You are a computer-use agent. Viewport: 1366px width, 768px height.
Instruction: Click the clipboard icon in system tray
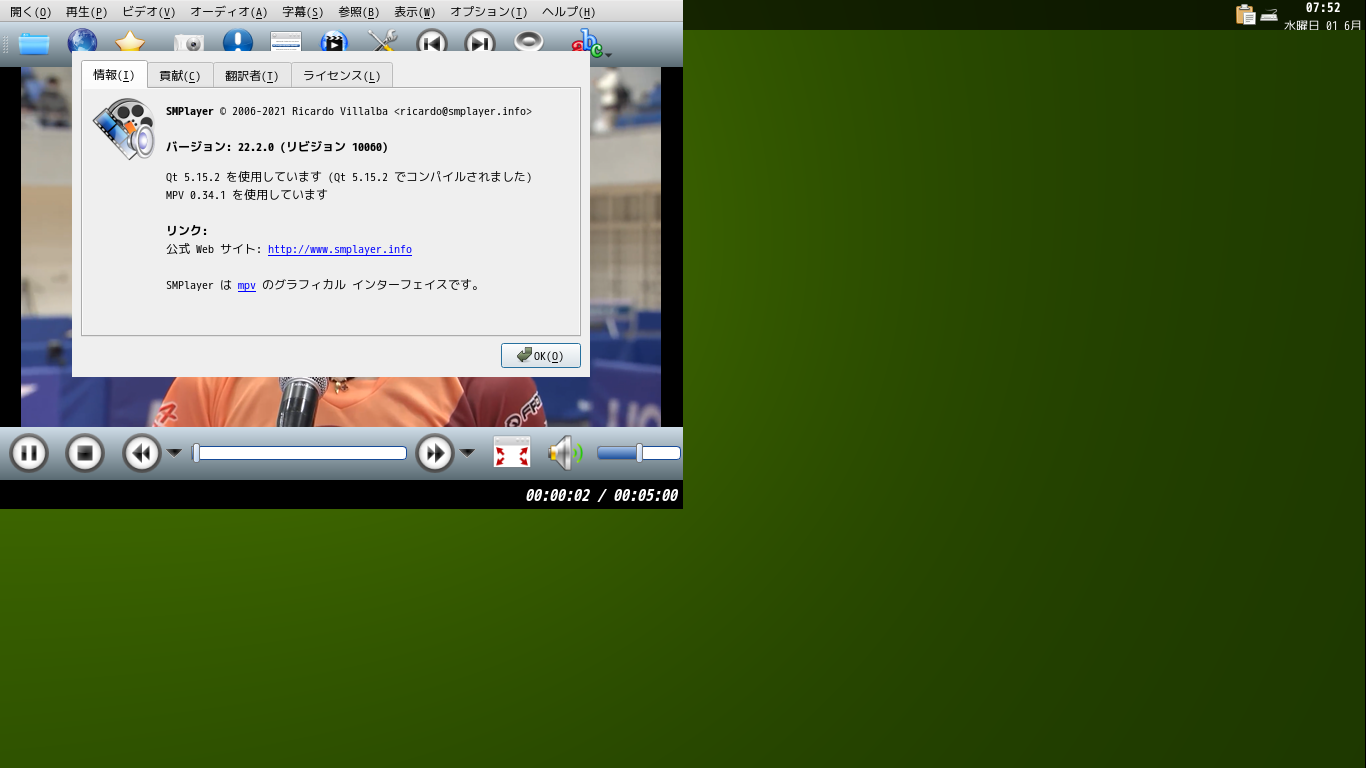(1245, 14)
